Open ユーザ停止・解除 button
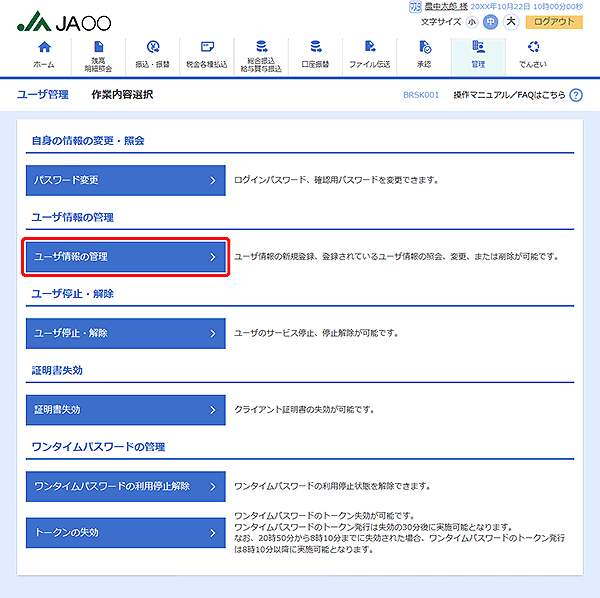 click(126, 333)
